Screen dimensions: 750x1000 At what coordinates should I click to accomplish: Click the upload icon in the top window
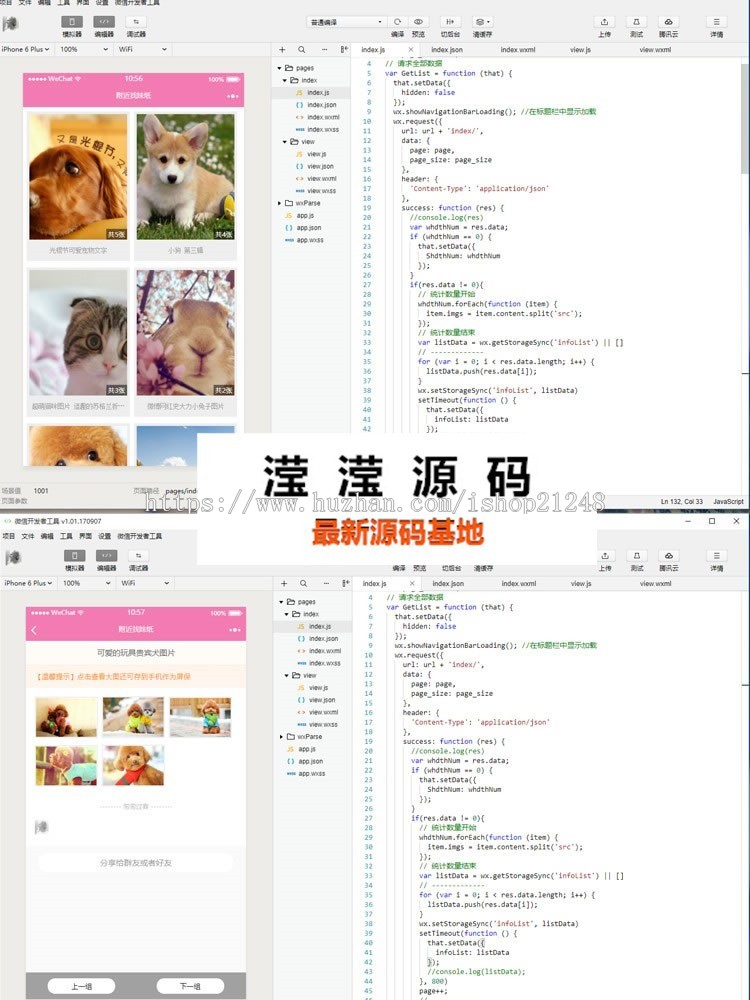pos(605,22)
